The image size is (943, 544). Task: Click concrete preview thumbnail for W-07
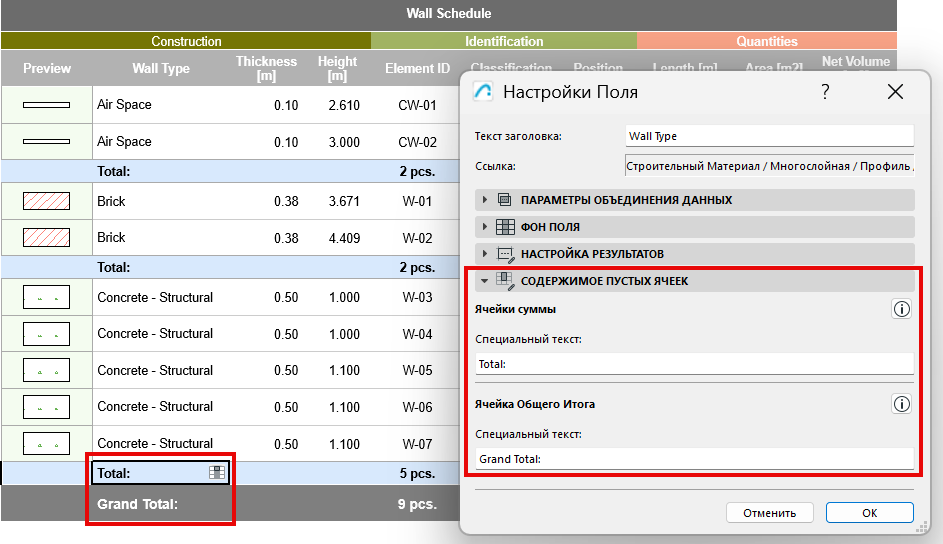point(46,444)
